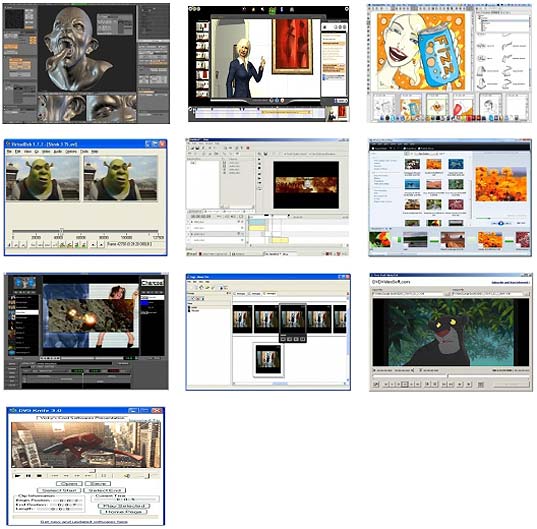Click the mark-in icon in VirtualDub's toolbar
This screenshot has height=529, width=537.
[x=93, y=244]
